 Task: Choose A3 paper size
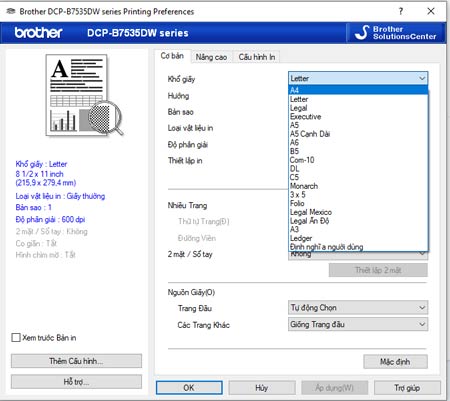point(358,229)
